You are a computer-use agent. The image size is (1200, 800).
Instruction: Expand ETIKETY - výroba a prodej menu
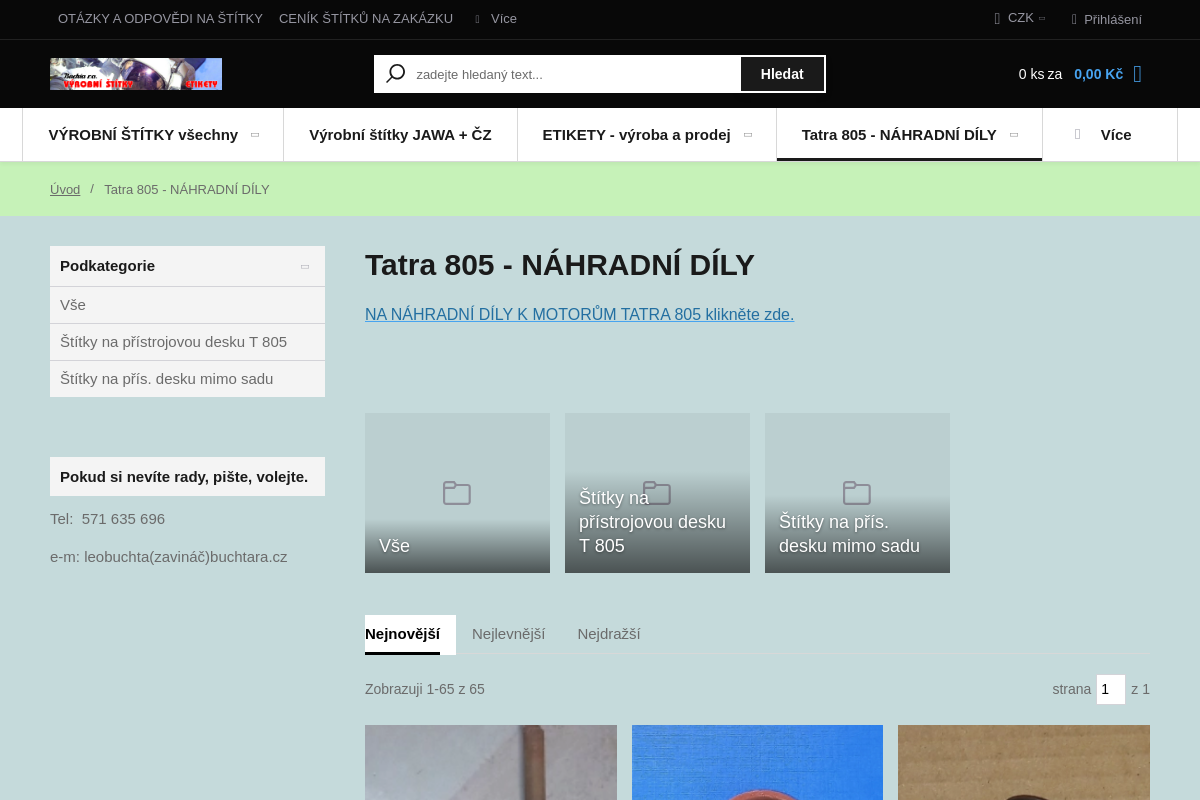[x=747, y=135]
